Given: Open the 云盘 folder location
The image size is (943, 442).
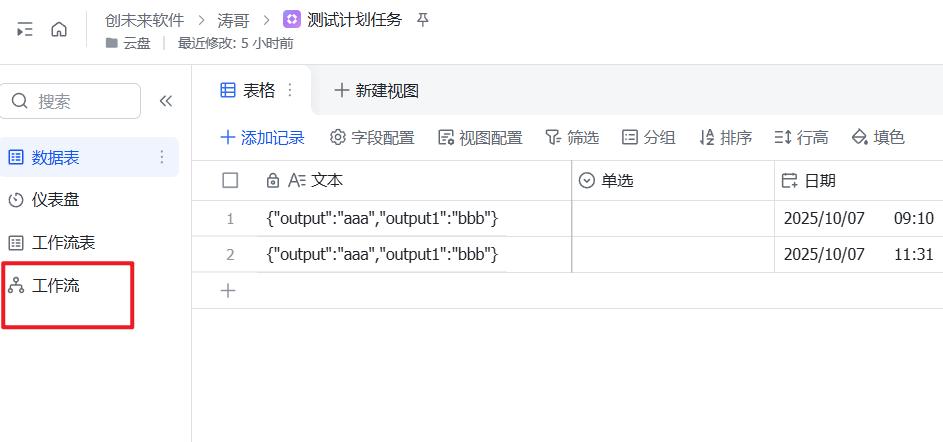Looking at the screenshot, I should click(128, 43).
